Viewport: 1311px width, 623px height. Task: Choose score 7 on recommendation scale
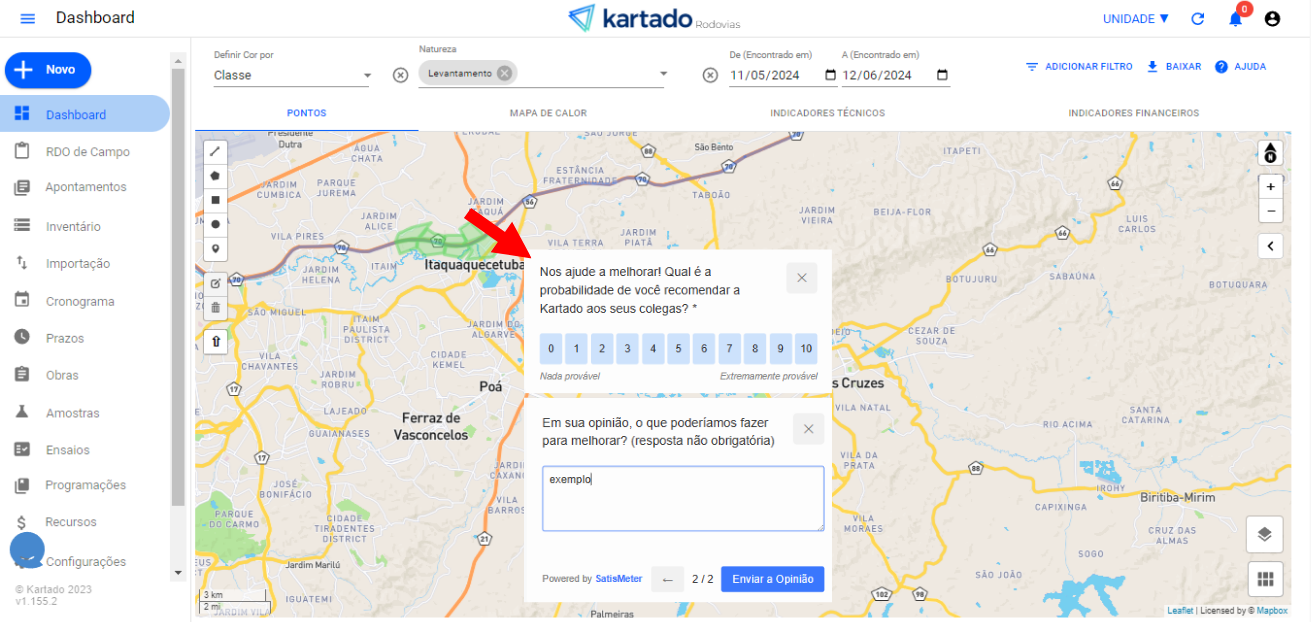tap(730, 349)
